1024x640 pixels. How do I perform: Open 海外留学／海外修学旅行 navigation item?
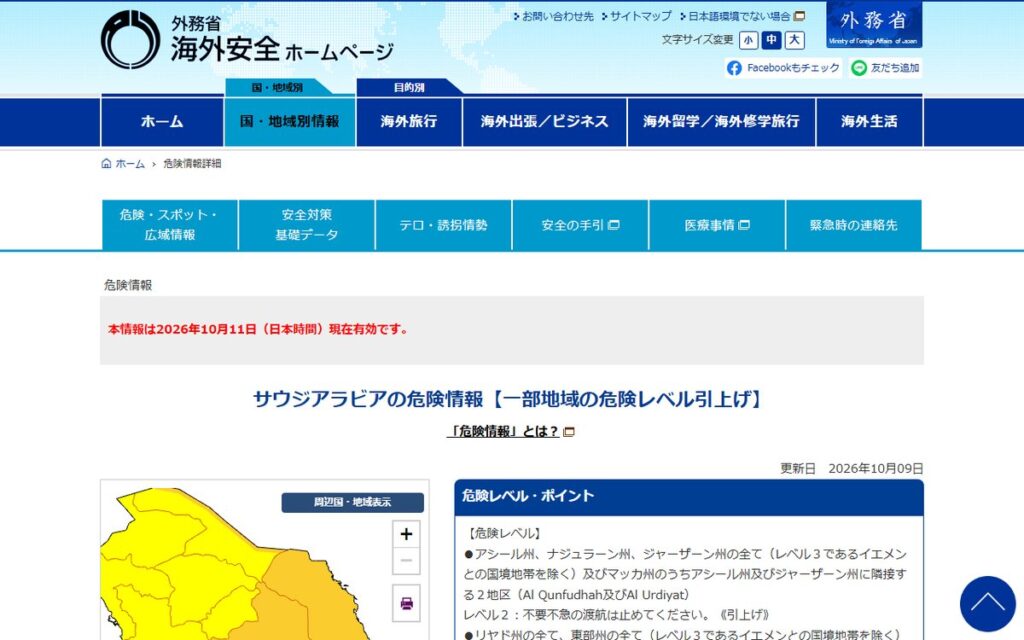722,121
